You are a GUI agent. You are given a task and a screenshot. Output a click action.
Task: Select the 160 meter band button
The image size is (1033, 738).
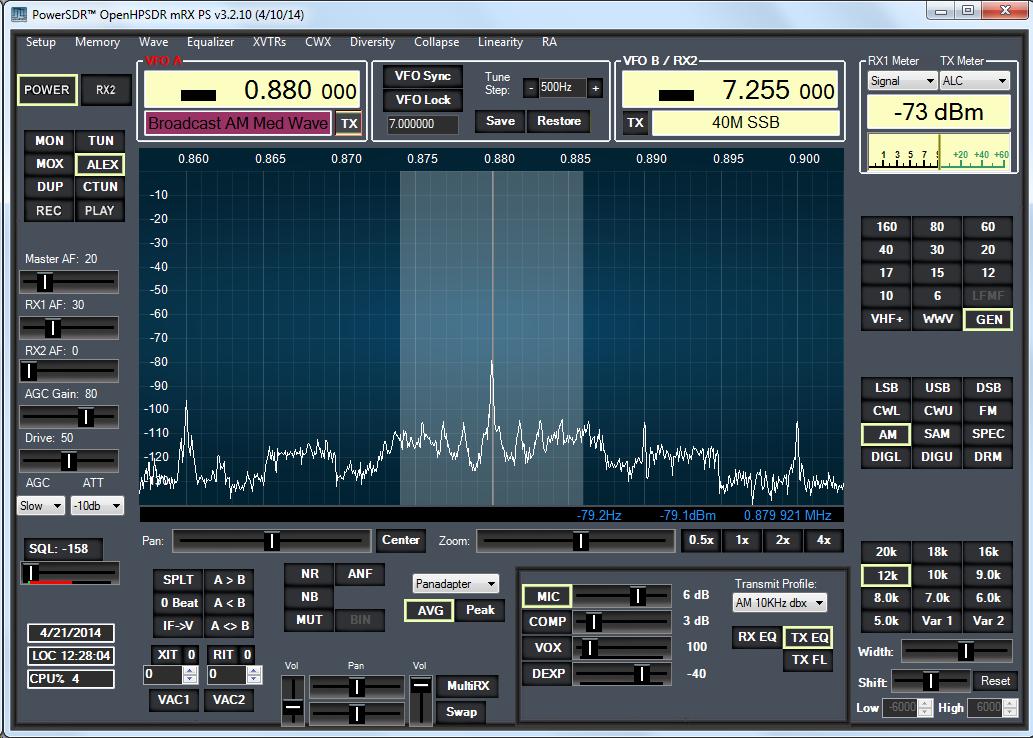(x=886, y=227)
